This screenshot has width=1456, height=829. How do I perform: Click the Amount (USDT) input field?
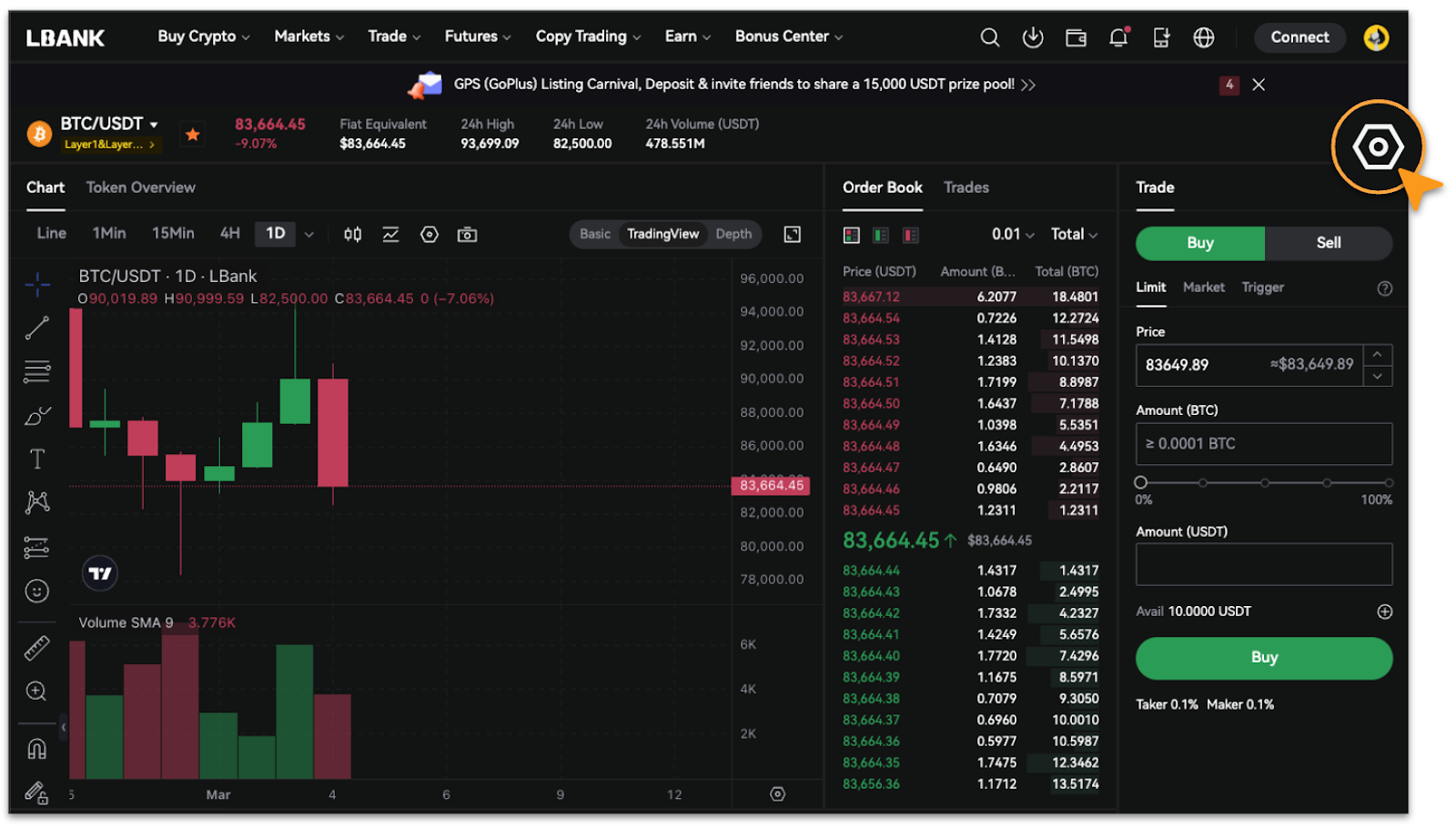[1263, 564]
